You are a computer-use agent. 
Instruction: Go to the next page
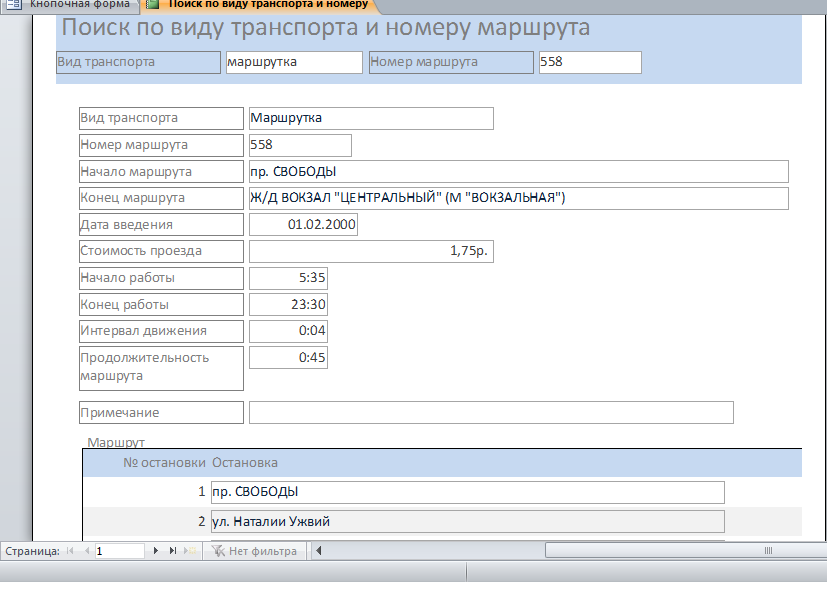(156, 551)
